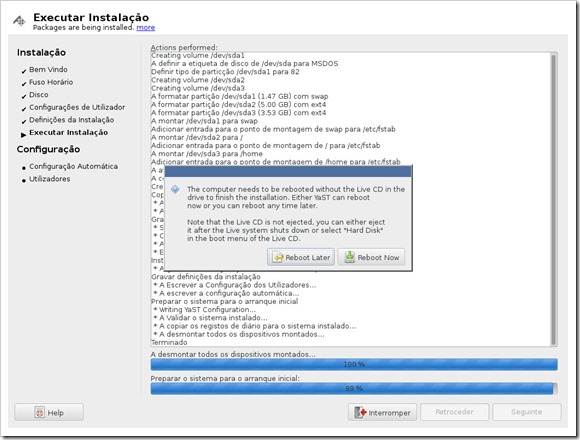
Task: Click the 99 % progress bar
Action: 354,389
